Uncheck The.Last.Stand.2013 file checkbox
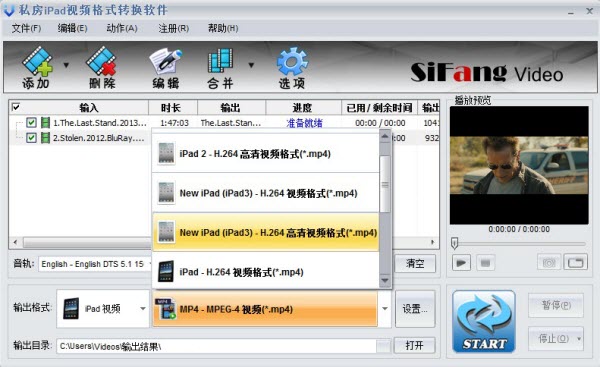The image size is (600, 367). pos(31,123)
